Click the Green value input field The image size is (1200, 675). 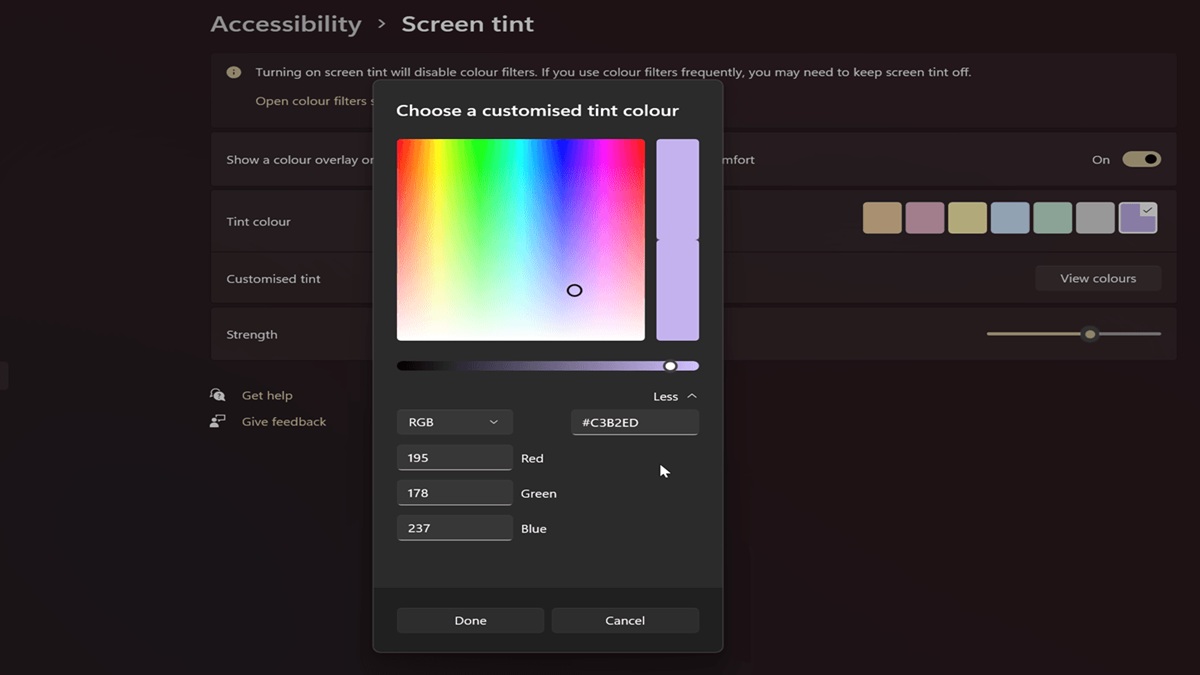[455, 492]
